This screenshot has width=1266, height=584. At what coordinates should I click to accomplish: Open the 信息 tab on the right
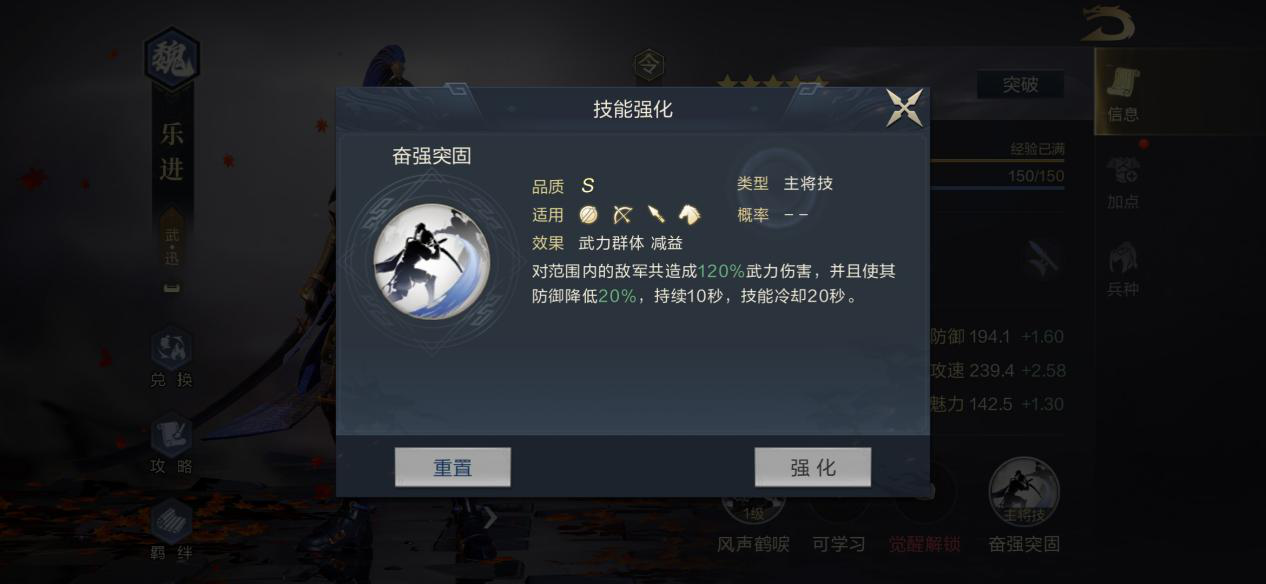tap(1123, 92)
